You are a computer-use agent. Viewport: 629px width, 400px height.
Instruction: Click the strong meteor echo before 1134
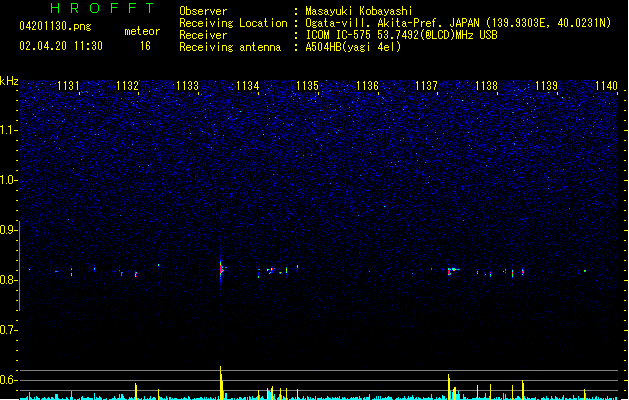click(222, 269)
